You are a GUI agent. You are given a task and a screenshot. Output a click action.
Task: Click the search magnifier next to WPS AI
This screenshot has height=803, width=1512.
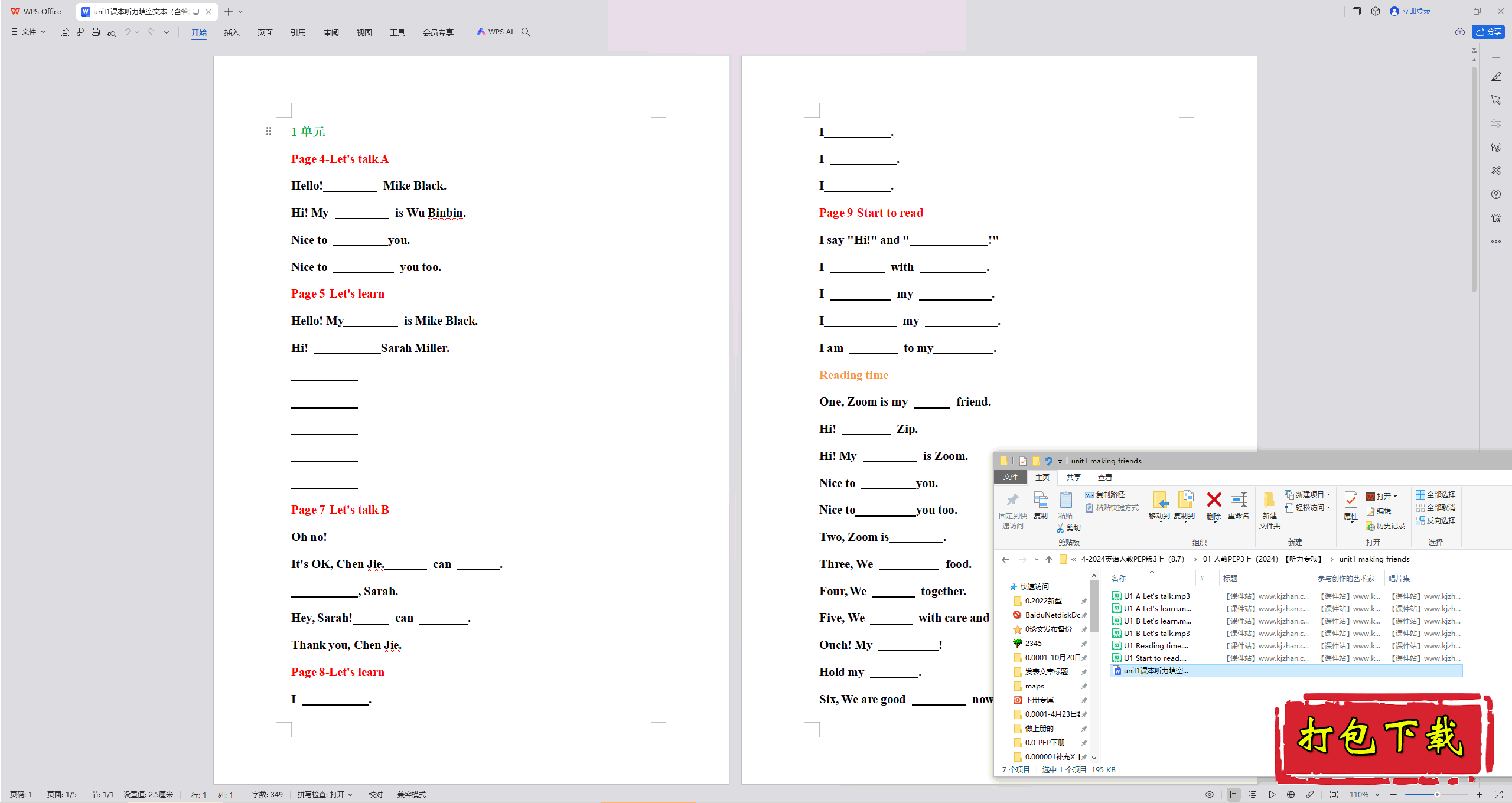[x=526, y=32]
